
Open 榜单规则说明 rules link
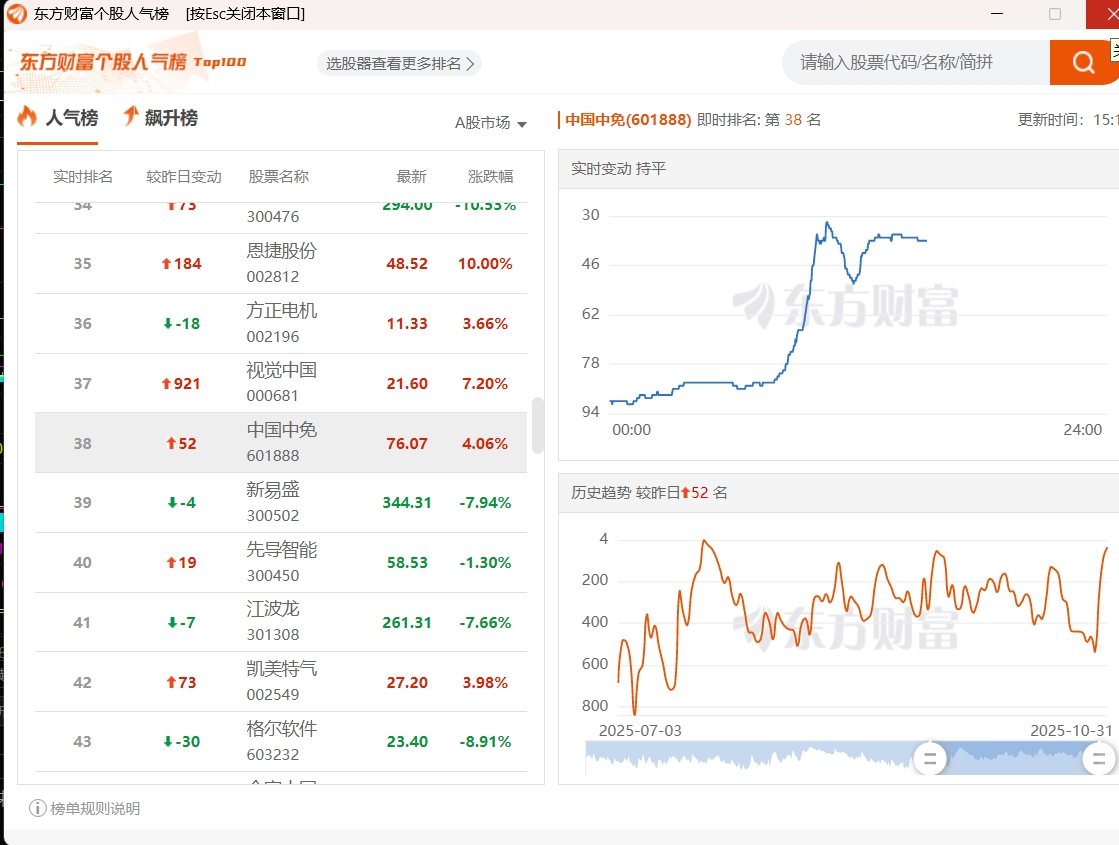click(x=95, y=808)
